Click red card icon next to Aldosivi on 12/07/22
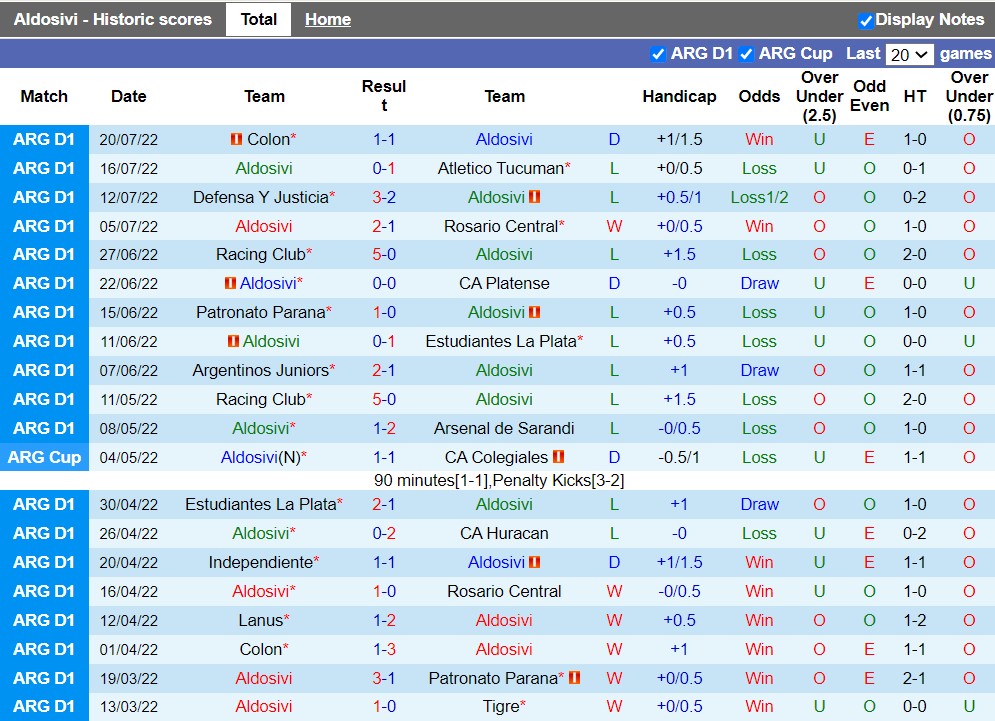Image resolution: width=995 pixels, height=721 pixels. pos(535,198)
